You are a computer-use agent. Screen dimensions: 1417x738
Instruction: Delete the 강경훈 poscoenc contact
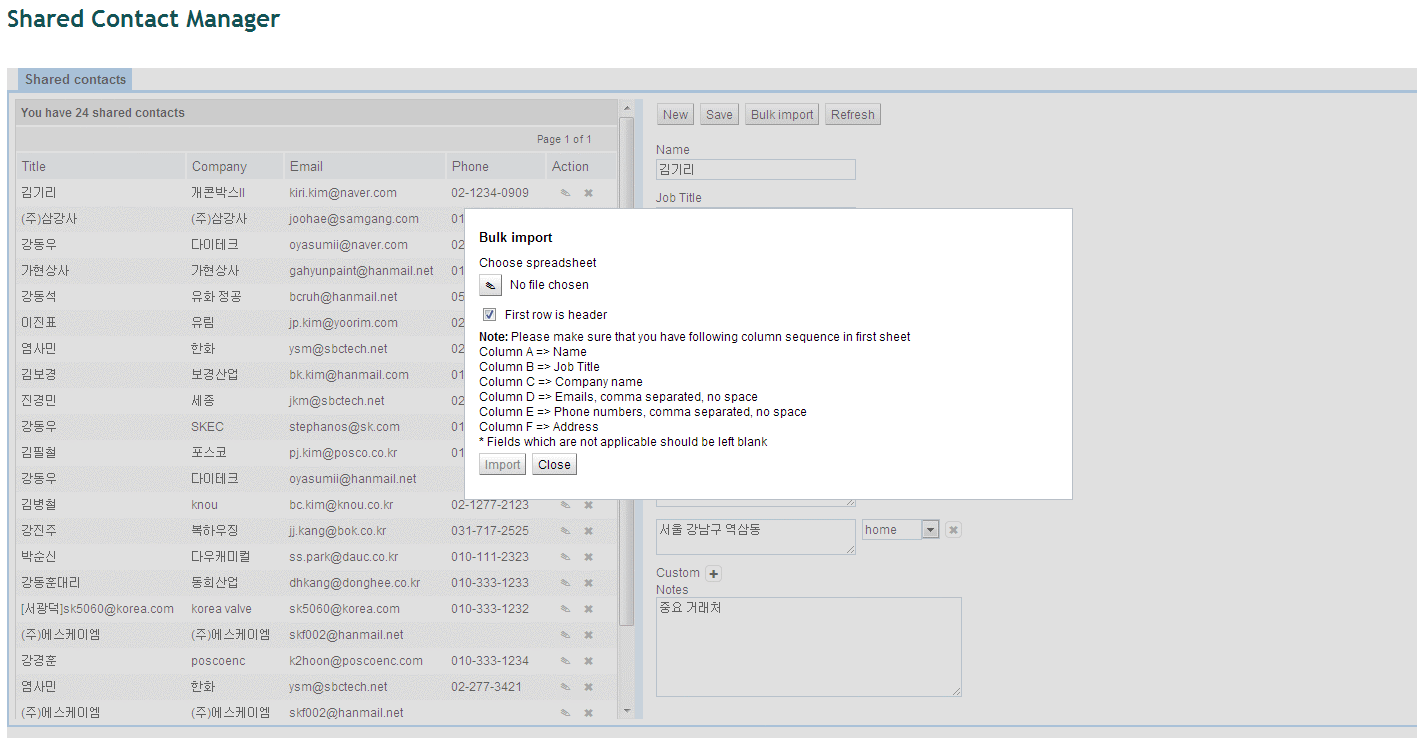[588, 660]
